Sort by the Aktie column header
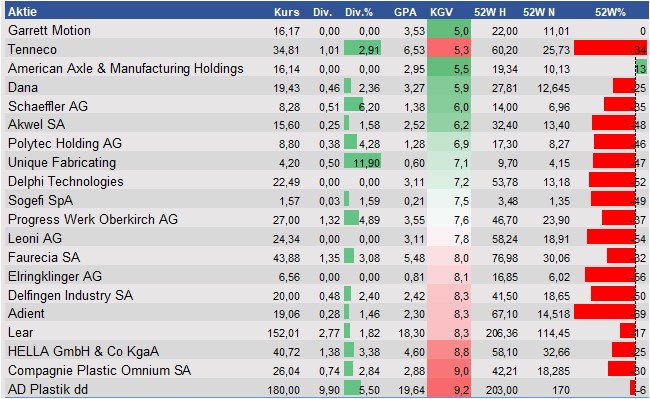This screenshot has width=650, height=399. pos(22,12)
